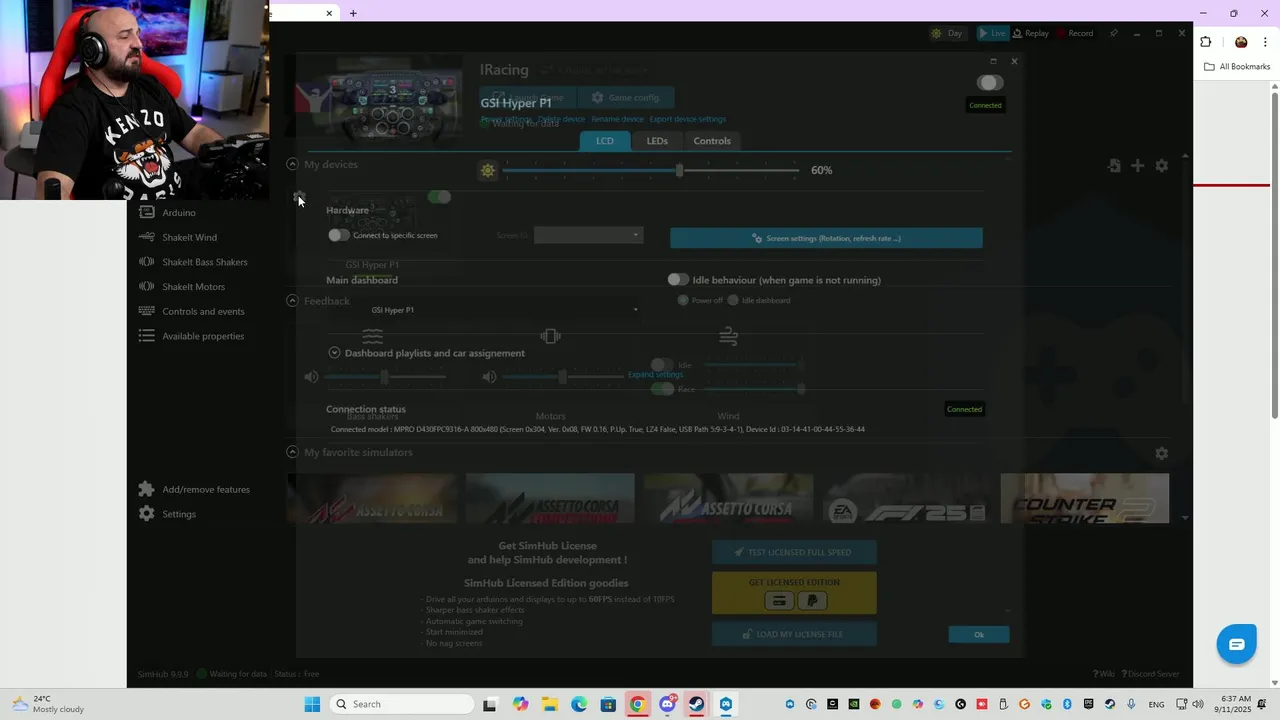Image resolution: width=1280 pixels, height=720 pixels.
Task: Click LOAD MY LICENSE FILE button
Action: pyautogui.click(x=794, y=634)
